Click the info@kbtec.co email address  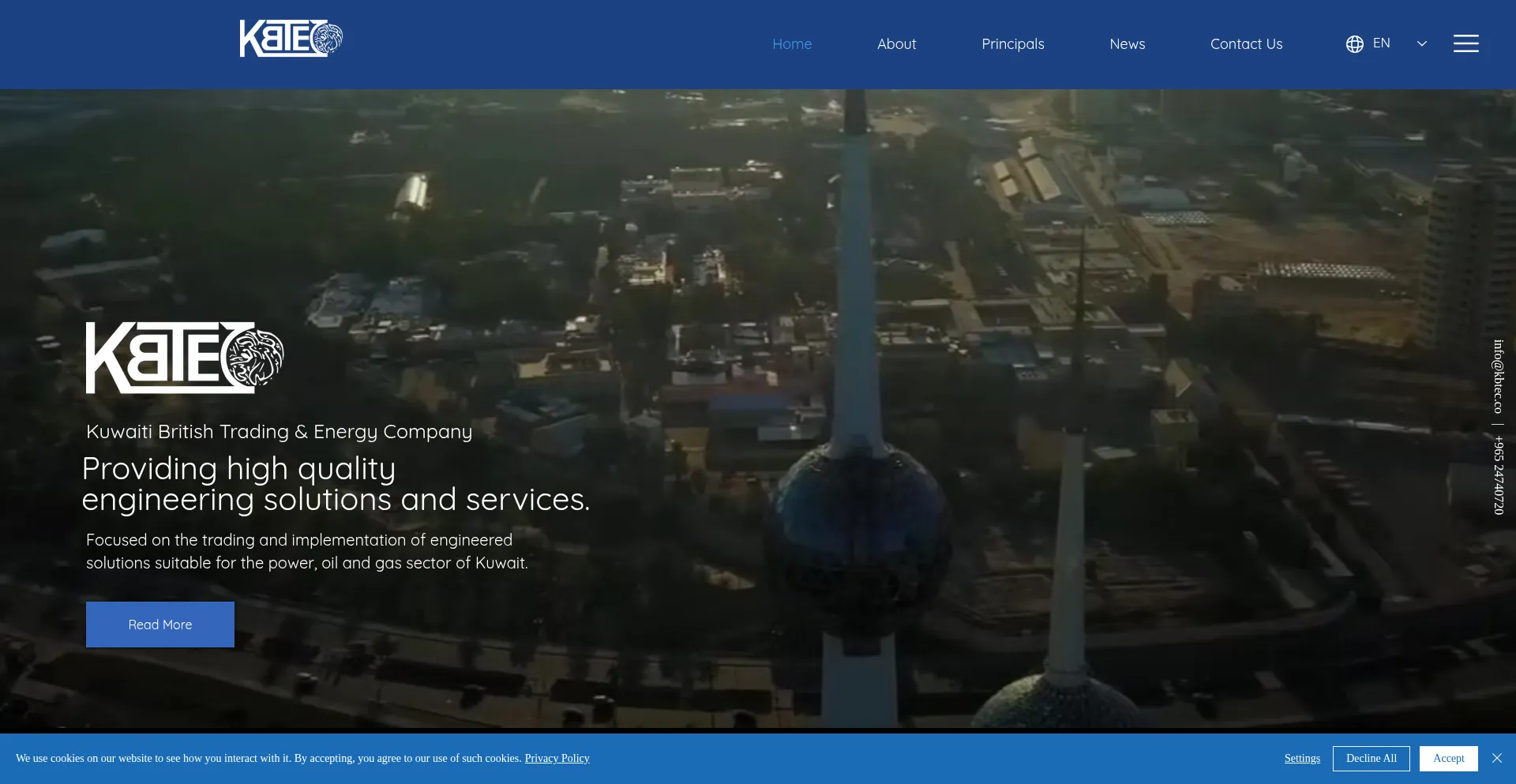1498,377
